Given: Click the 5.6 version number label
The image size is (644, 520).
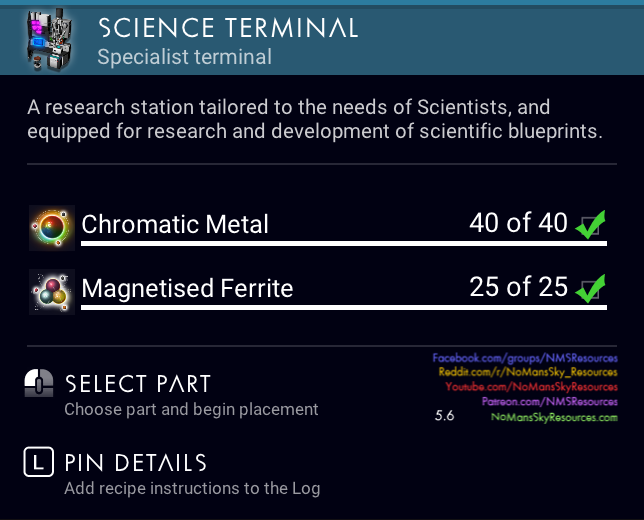Looking at the screenshot, I should (444, 416).
